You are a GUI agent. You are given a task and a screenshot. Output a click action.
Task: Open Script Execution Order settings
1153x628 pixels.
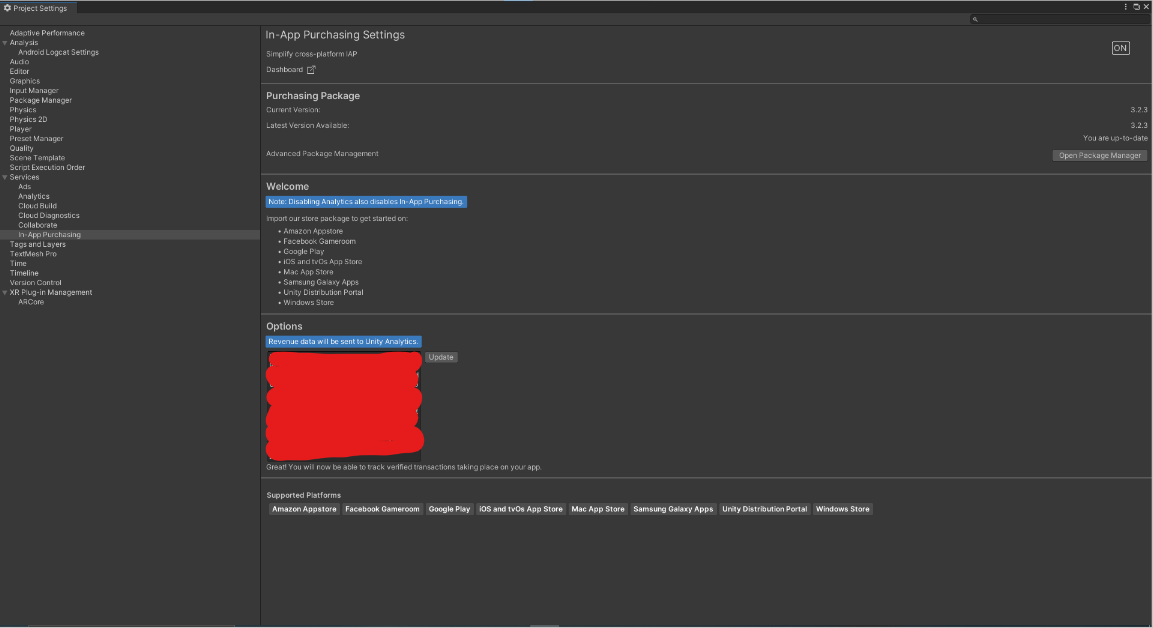tap(47, 167)
